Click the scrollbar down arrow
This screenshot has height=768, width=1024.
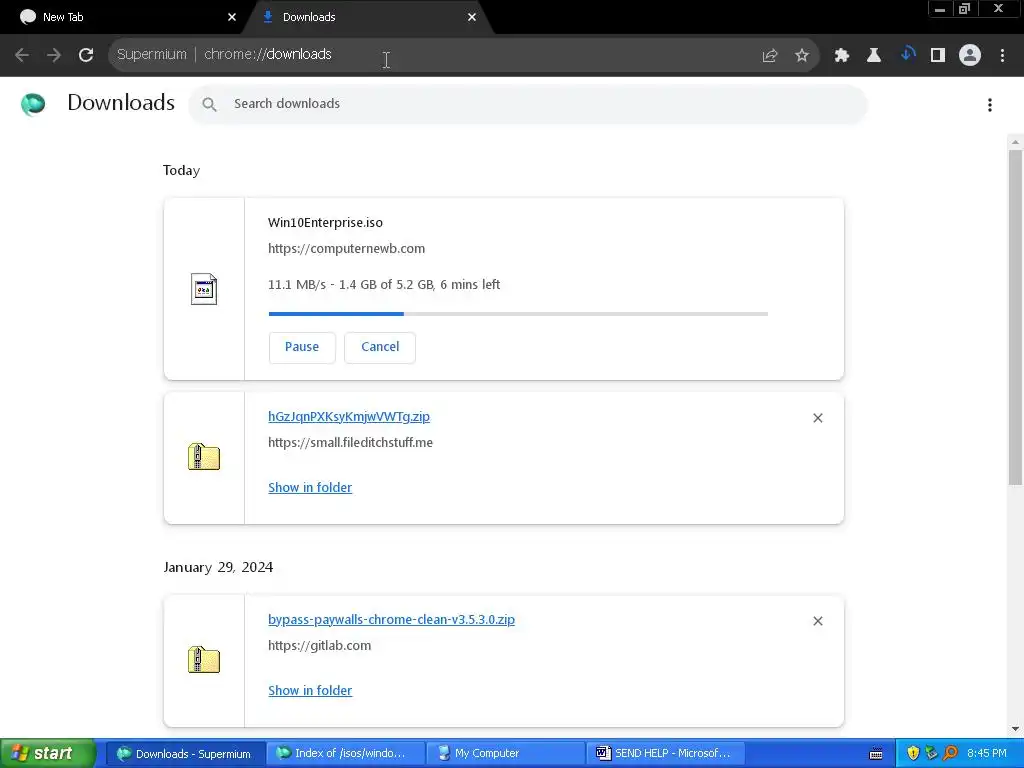point(1015,729)
